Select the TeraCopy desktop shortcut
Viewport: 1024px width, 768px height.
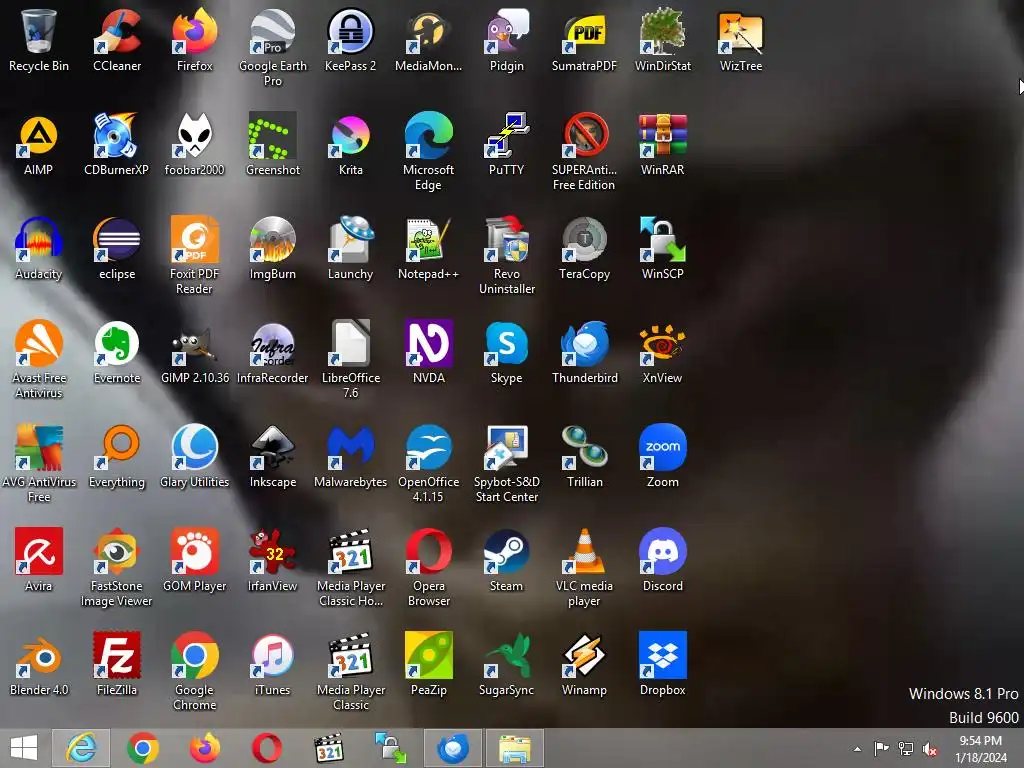click(x=584, y=248)
